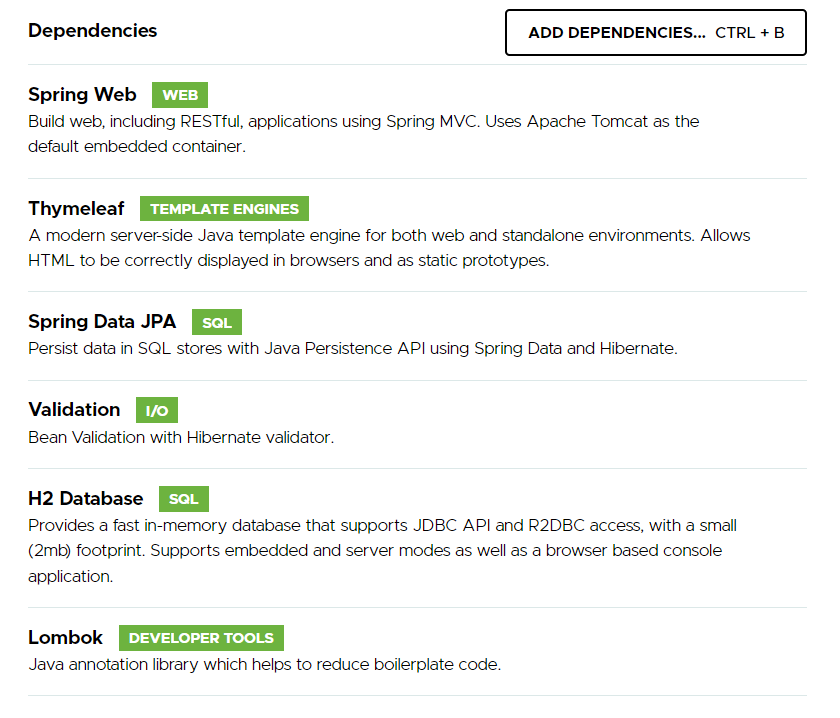
Task: Click the Spring Data JPA description text
Action: click(x=352, y=349)
